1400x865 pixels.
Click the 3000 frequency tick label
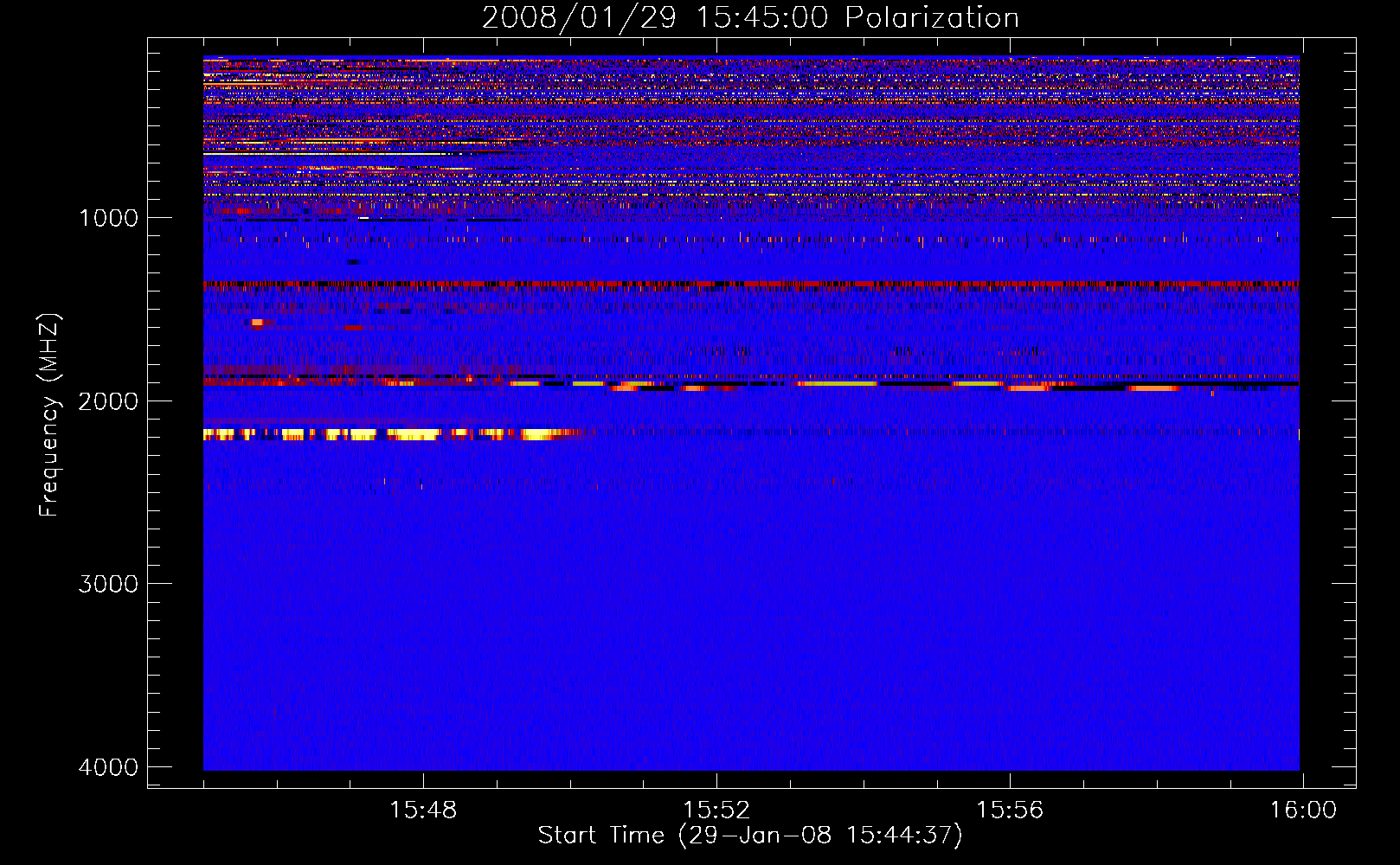point(108,584)
